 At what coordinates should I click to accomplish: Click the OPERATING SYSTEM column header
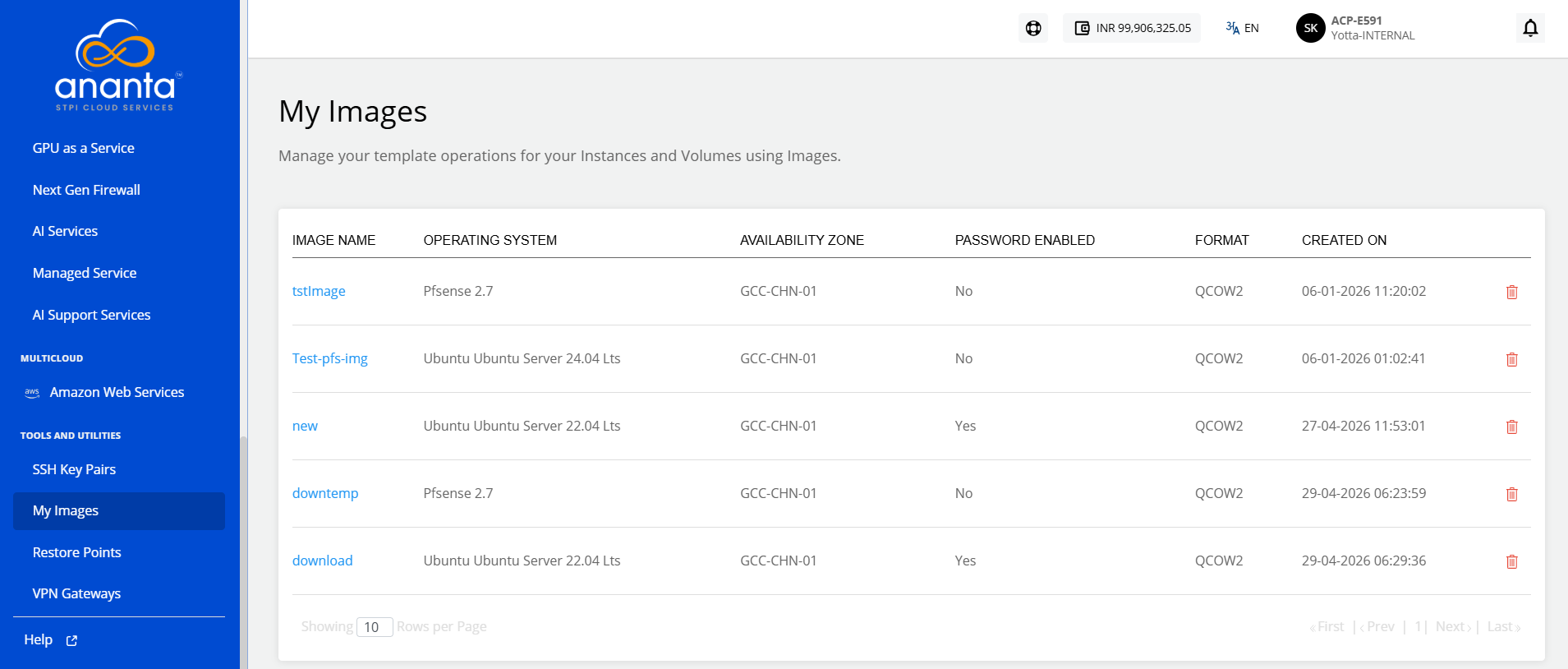[490, 240]
